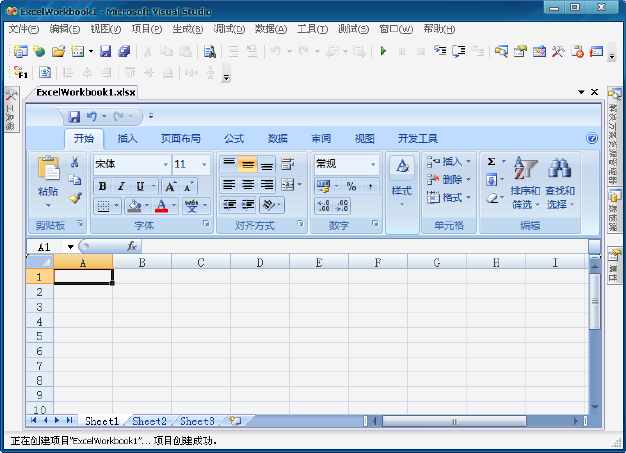Start debugging with the green play icon
Viewport: 626px width, 453px height.
click(x=383, y=51)
